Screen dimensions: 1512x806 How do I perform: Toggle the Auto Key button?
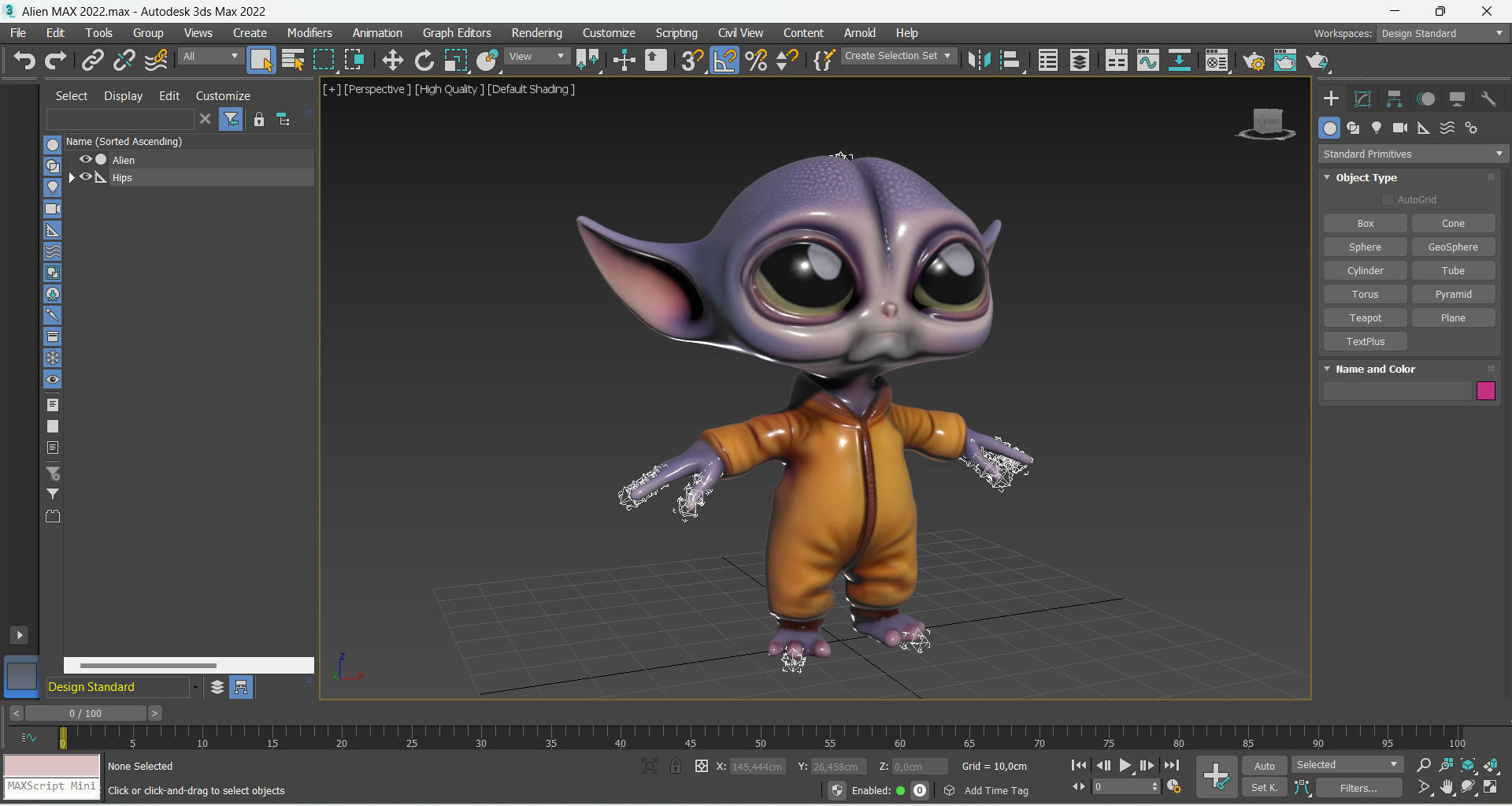pos(1265,766)
